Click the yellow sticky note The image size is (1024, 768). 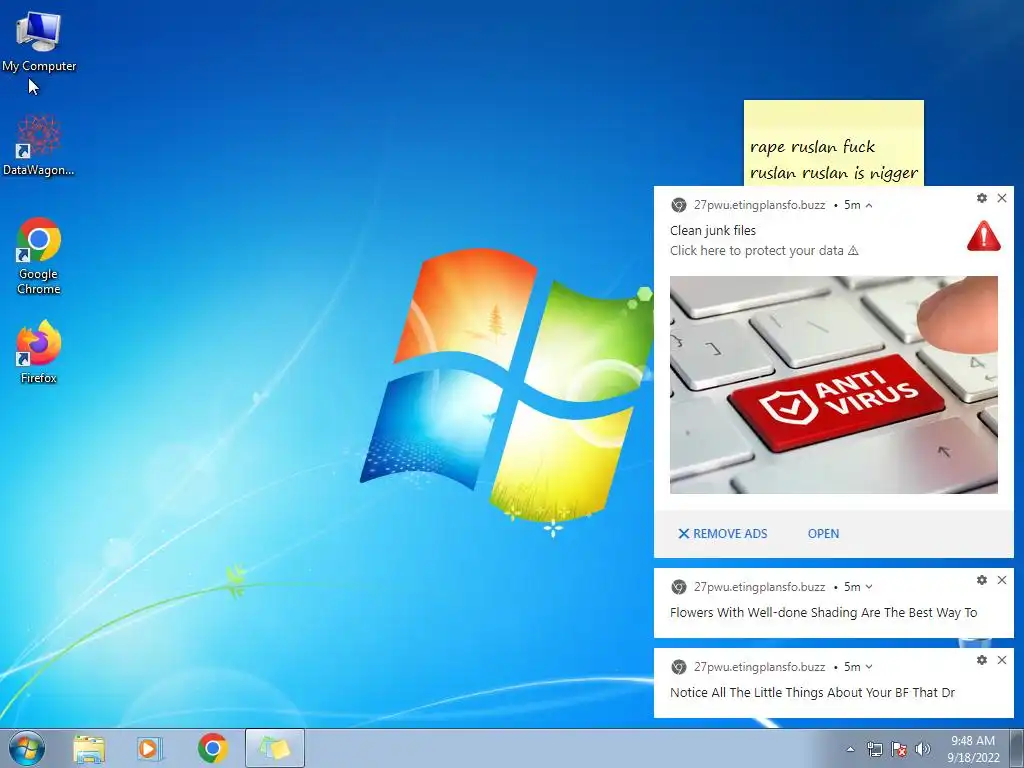click(x=833, y=143)
